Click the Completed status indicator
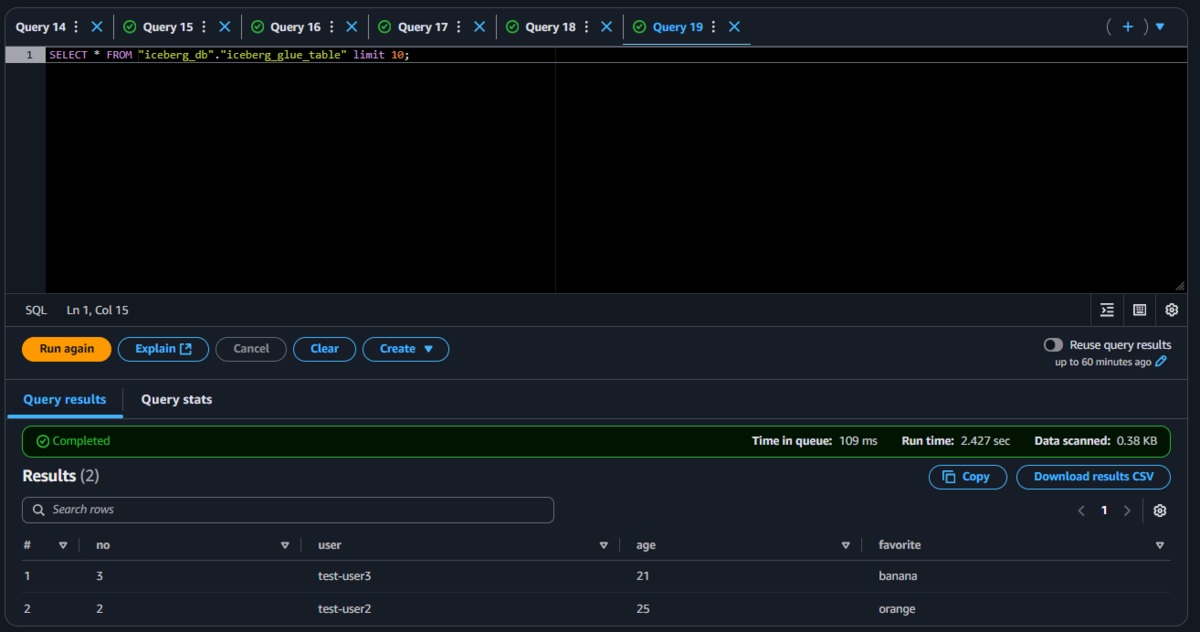 click(73, 441)
